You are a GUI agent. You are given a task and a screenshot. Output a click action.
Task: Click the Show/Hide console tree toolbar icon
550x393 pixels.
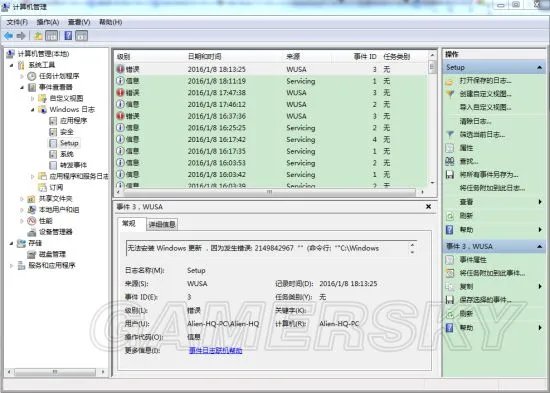(52, 35)
